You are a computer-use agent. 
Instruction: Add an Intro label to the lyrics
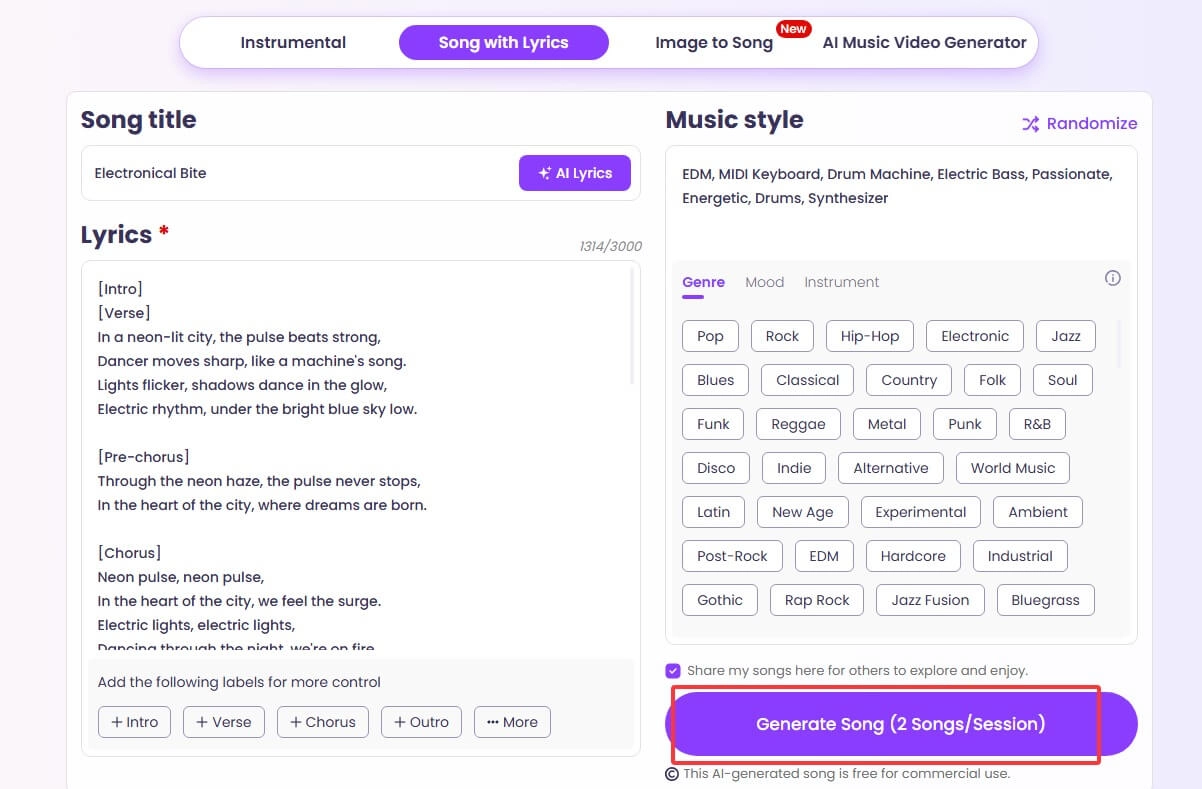click(134, 721)
